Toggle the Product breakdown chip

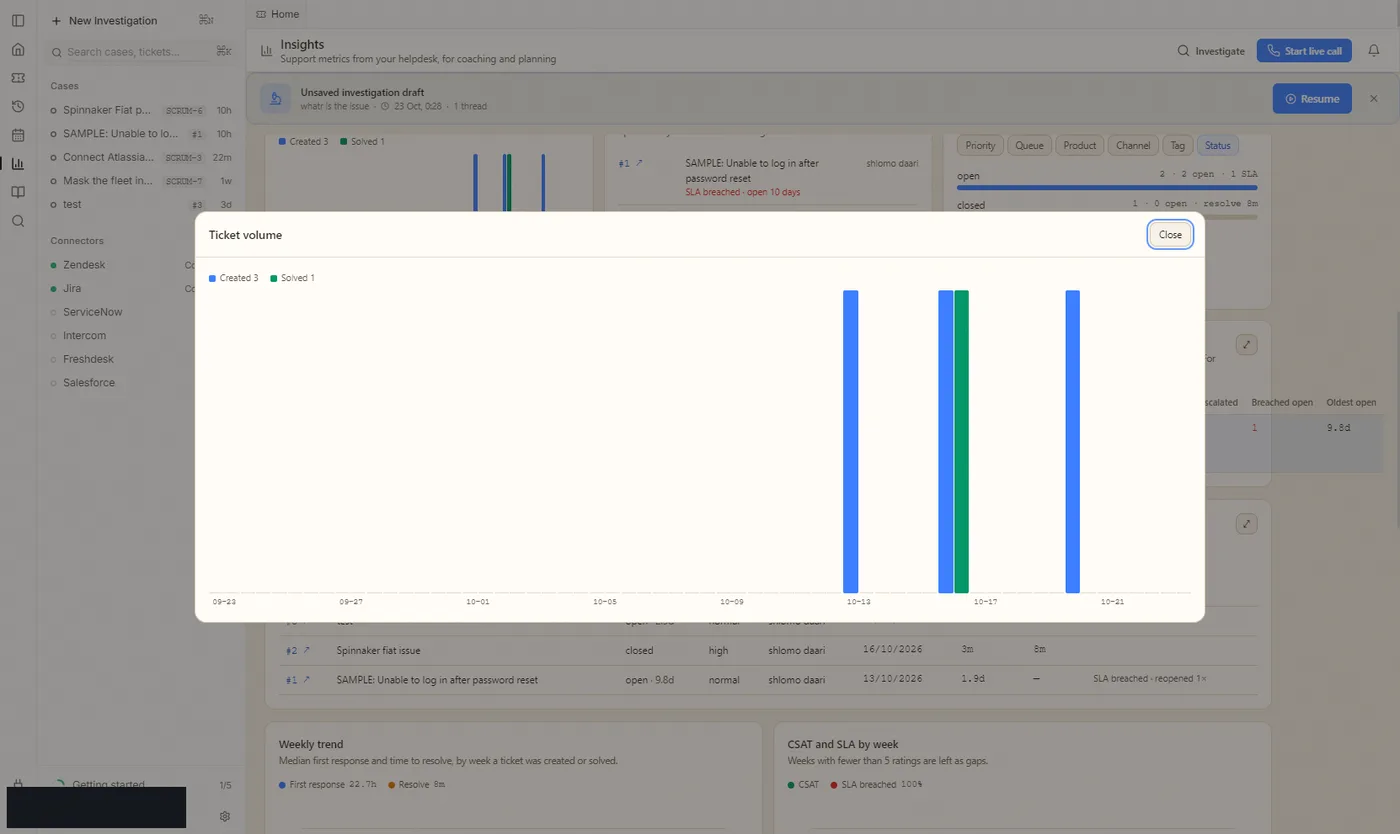[x=1079, y=146]
